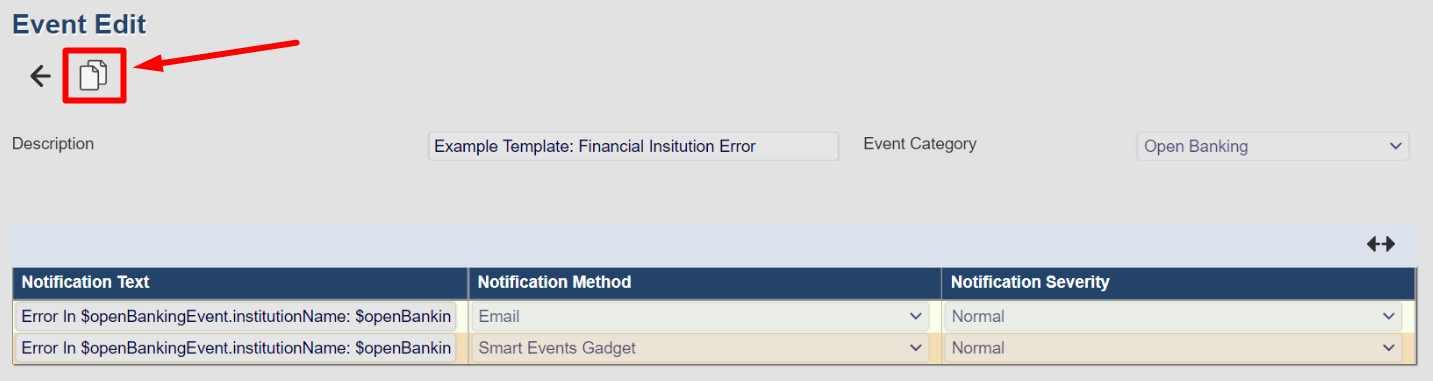Click the Event Category label
1433x381 pixels.
click(x=920, y=143)
